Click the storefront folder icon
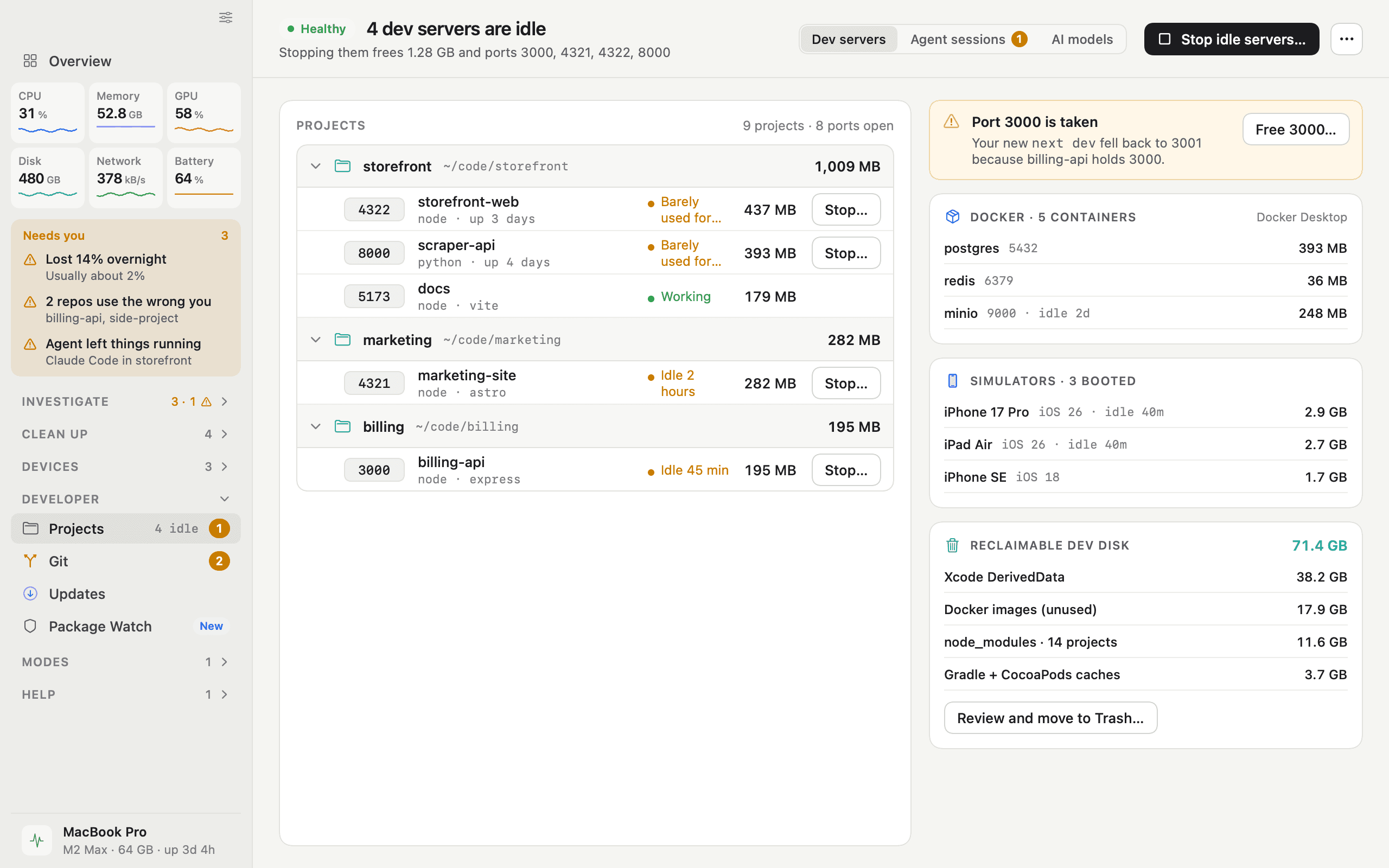 (343, 166)
